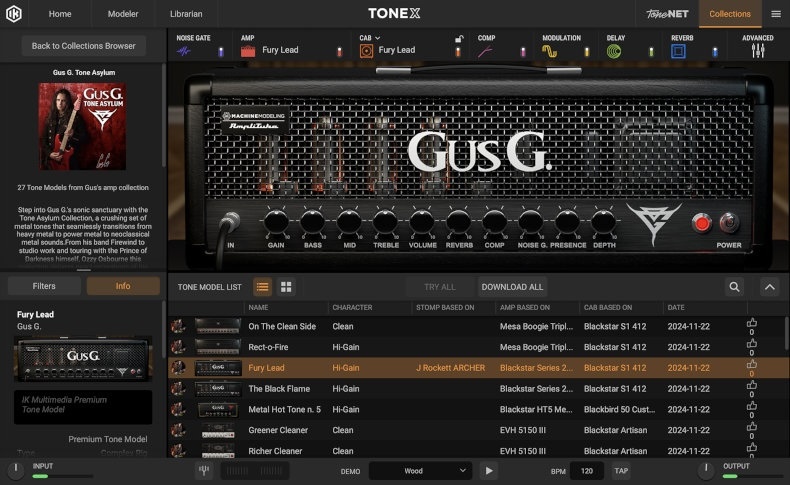Image resolution: width=790 pixels, height=485 pixels.
Task: Like the Greener Cleaner tone
Action: pyautogui.click(x=751, y=427)
